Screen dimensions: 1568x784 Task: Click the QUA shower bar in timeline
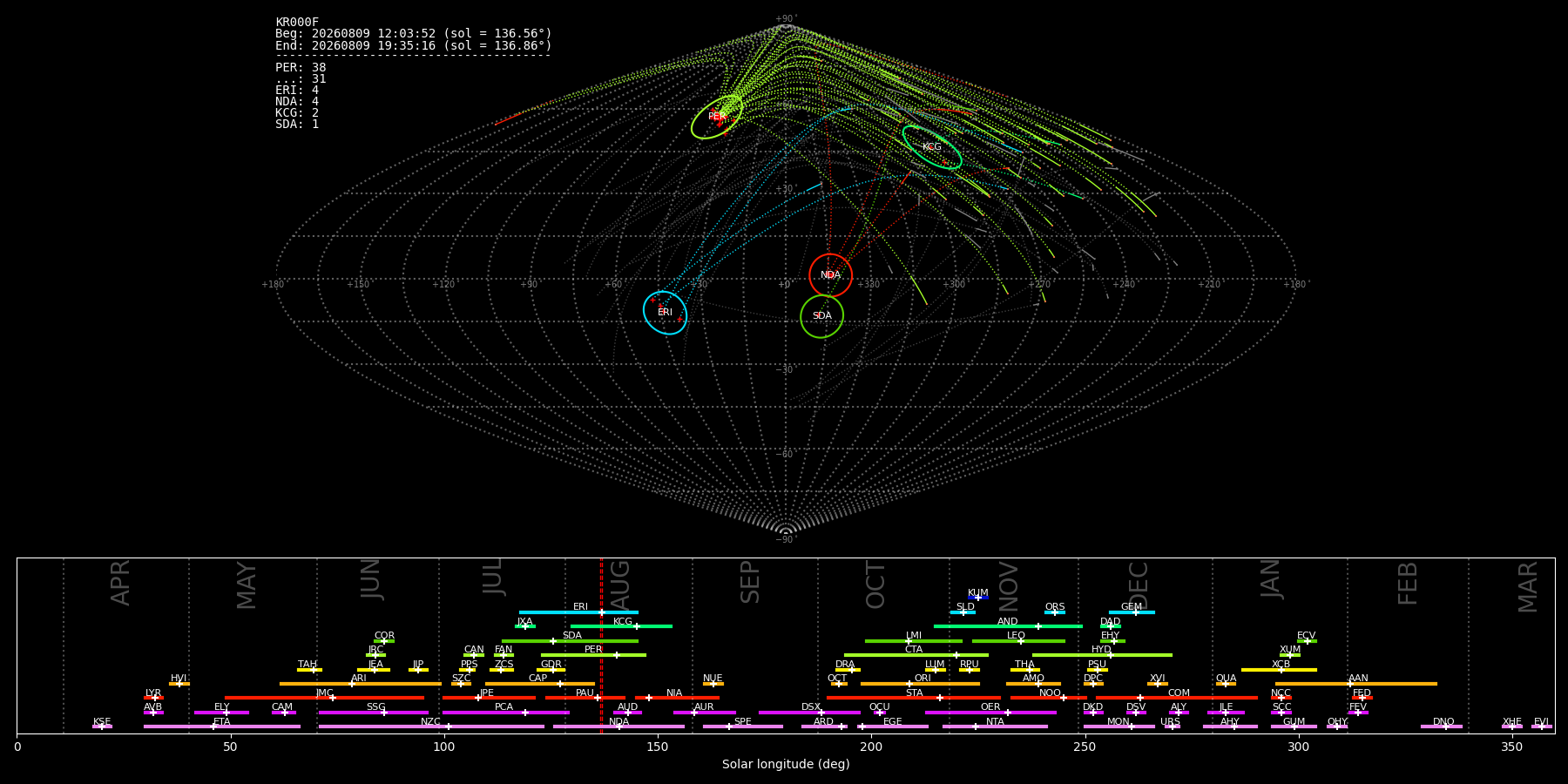[1226, 684]
